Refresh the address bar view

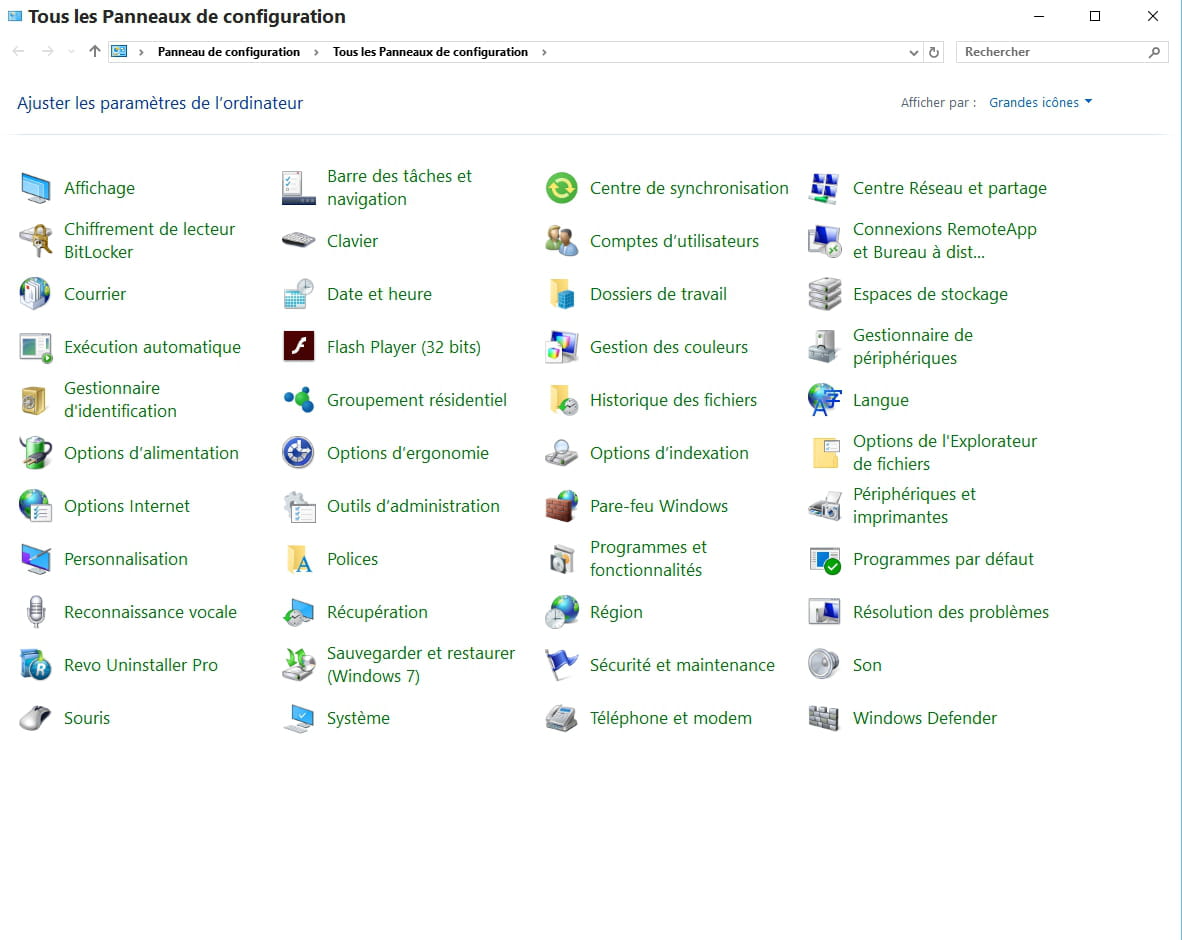point(933,52)
